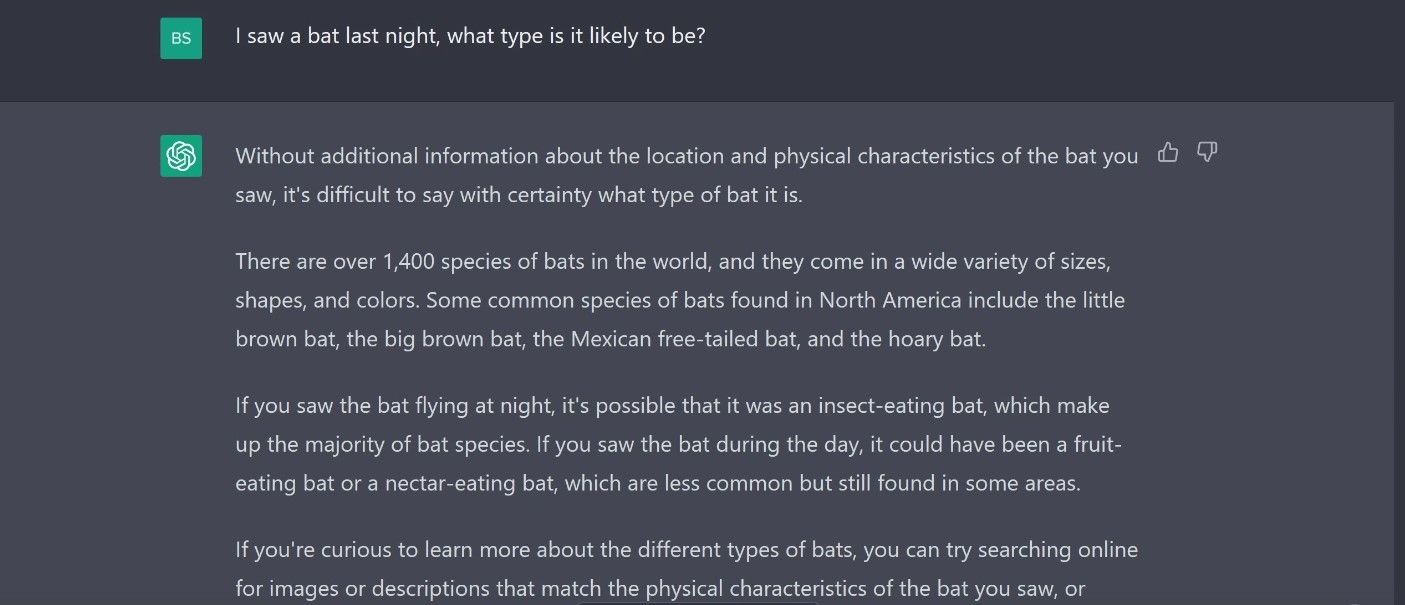Click the user's bat question message
The image size is (1405, 605).
[469, 35]
